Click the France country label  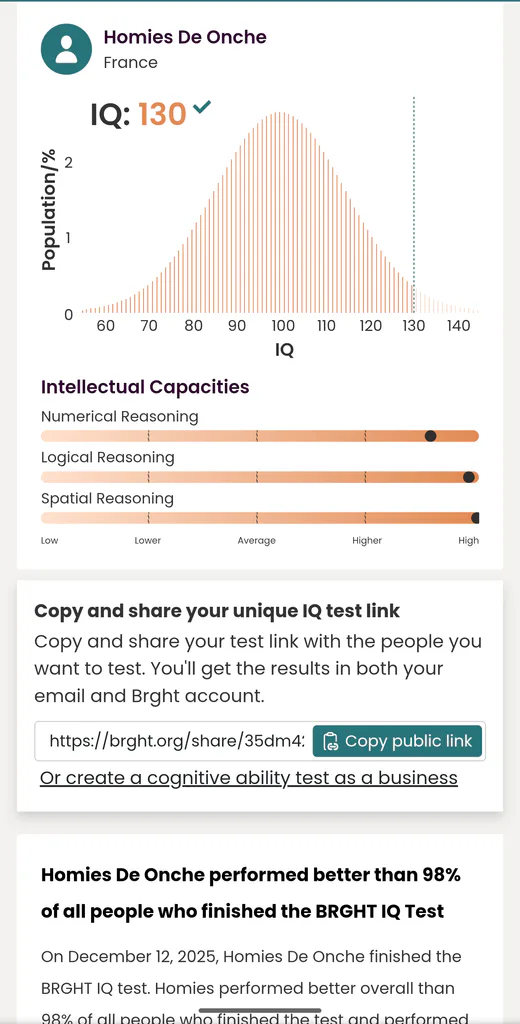pos(131,63)
